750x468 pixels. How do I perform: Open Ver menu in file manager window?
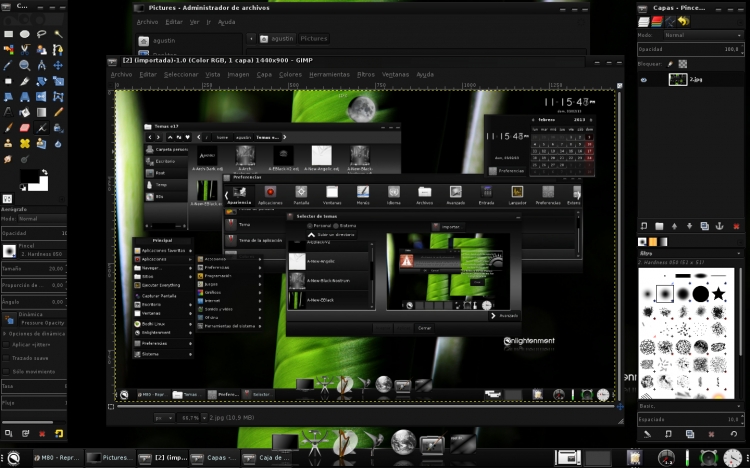pos(194,22)
